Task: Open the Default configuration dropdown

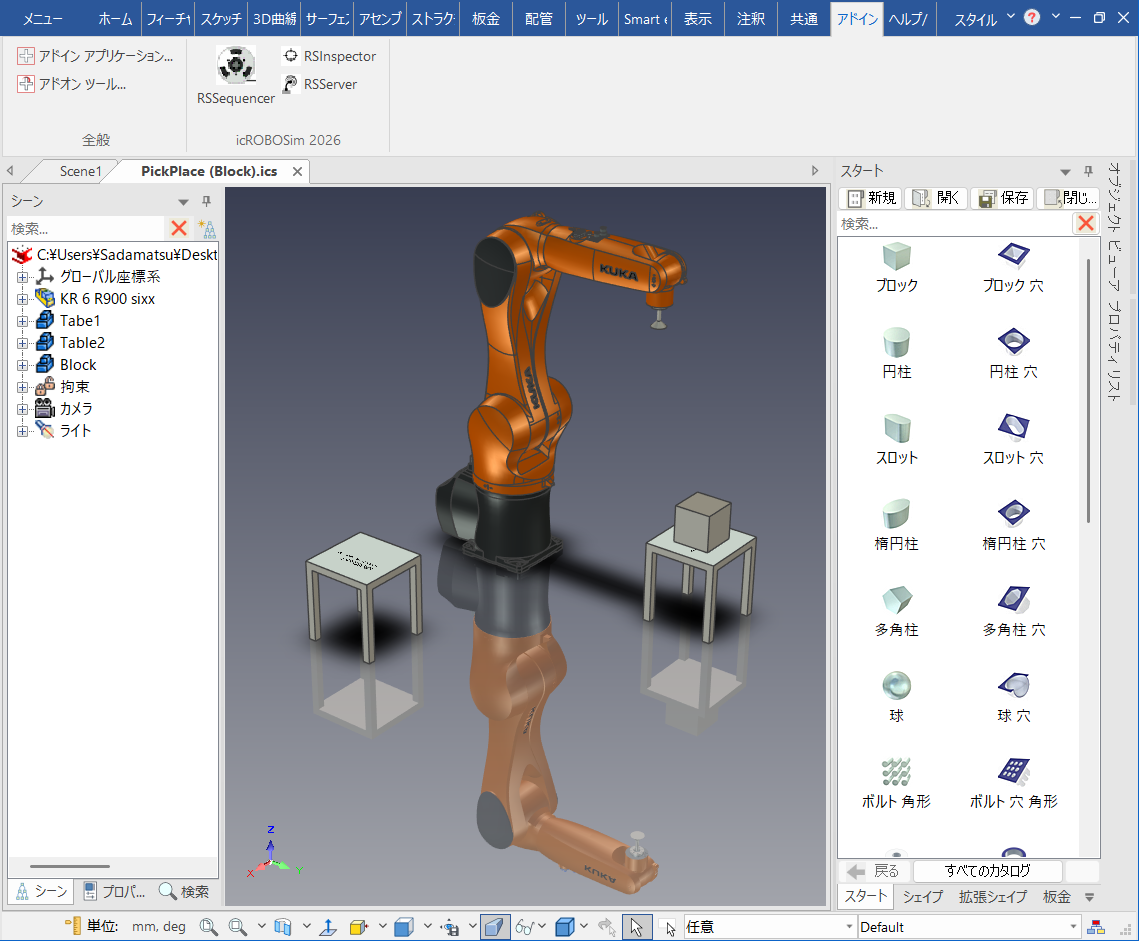Action: [1072, 926]
